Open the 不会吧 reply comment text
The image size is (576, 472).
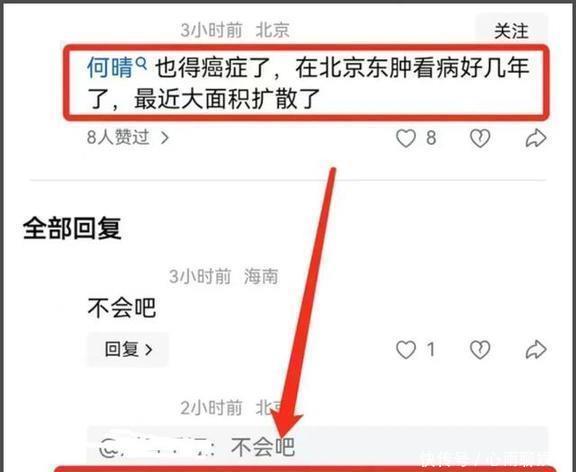(122, 307)
